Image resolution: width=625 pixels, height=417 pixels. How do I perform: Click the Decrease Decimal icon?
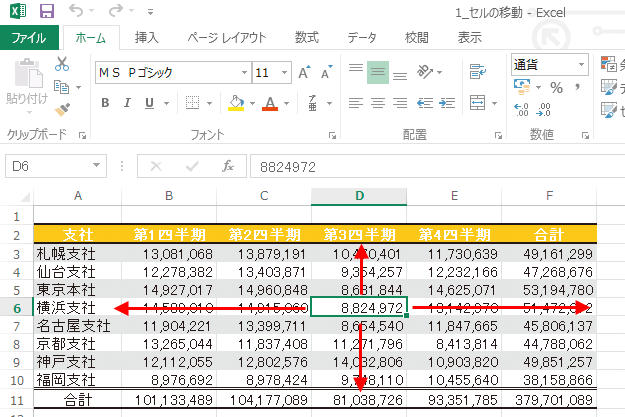543,109
